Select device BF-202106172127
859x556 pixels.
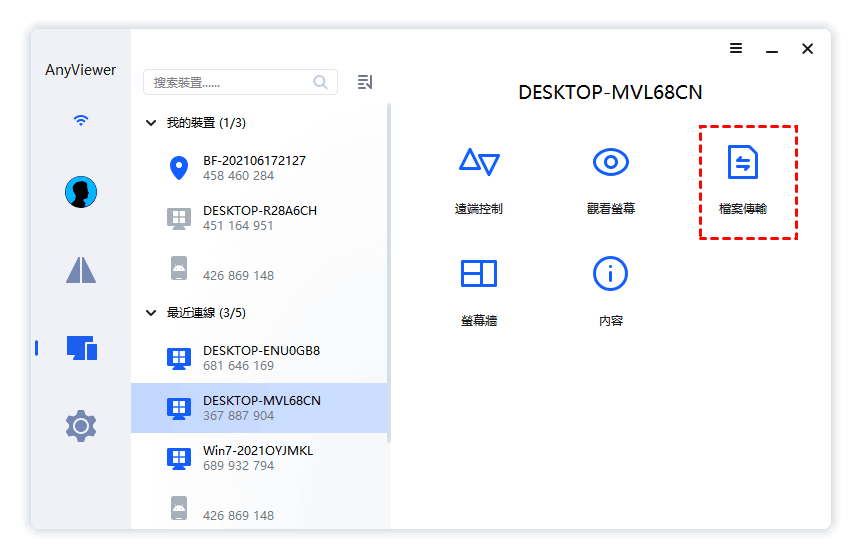pyautogui.click(x=255, y=168)
